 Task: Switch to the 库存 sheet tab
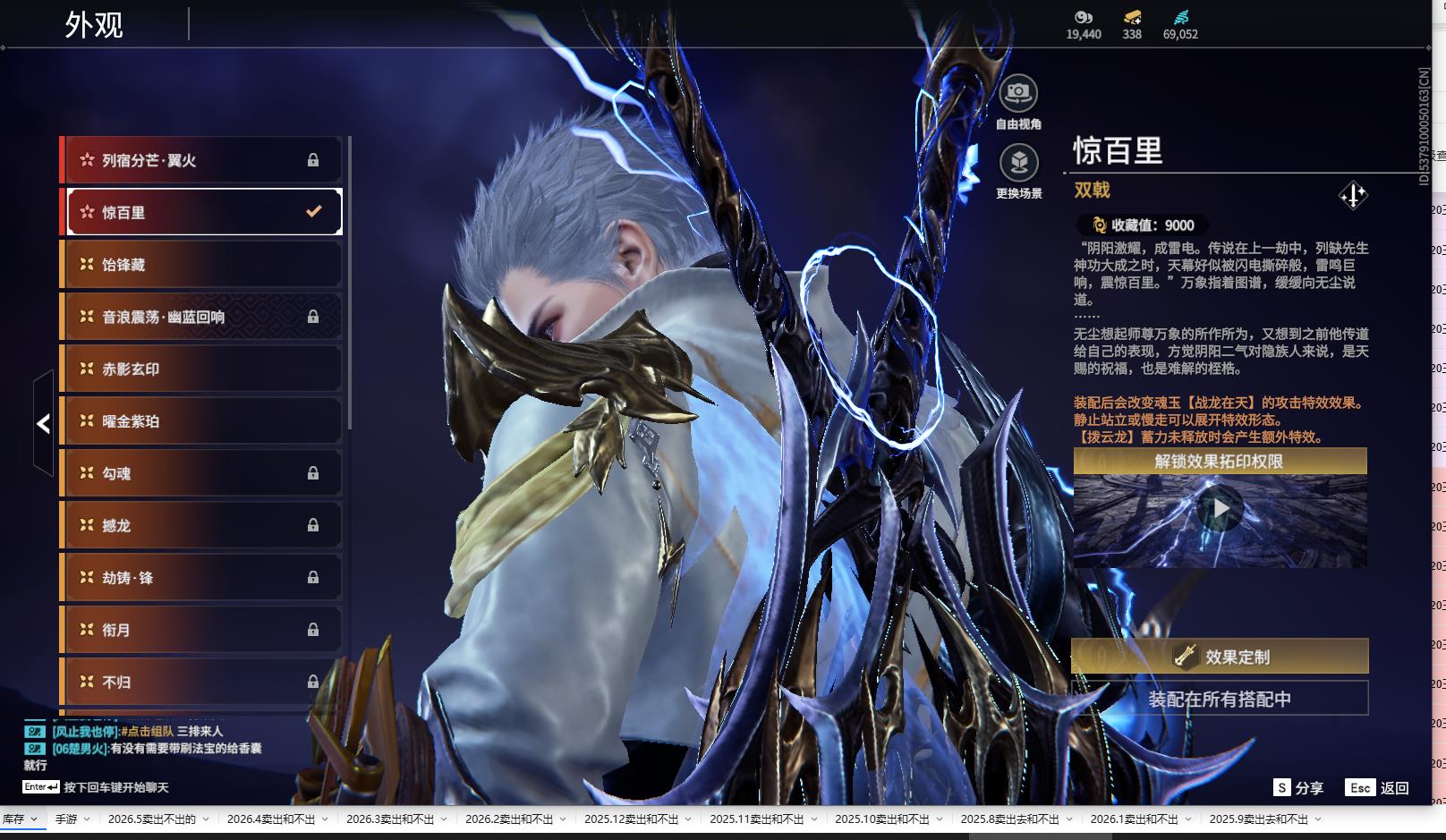pos(13,819)
